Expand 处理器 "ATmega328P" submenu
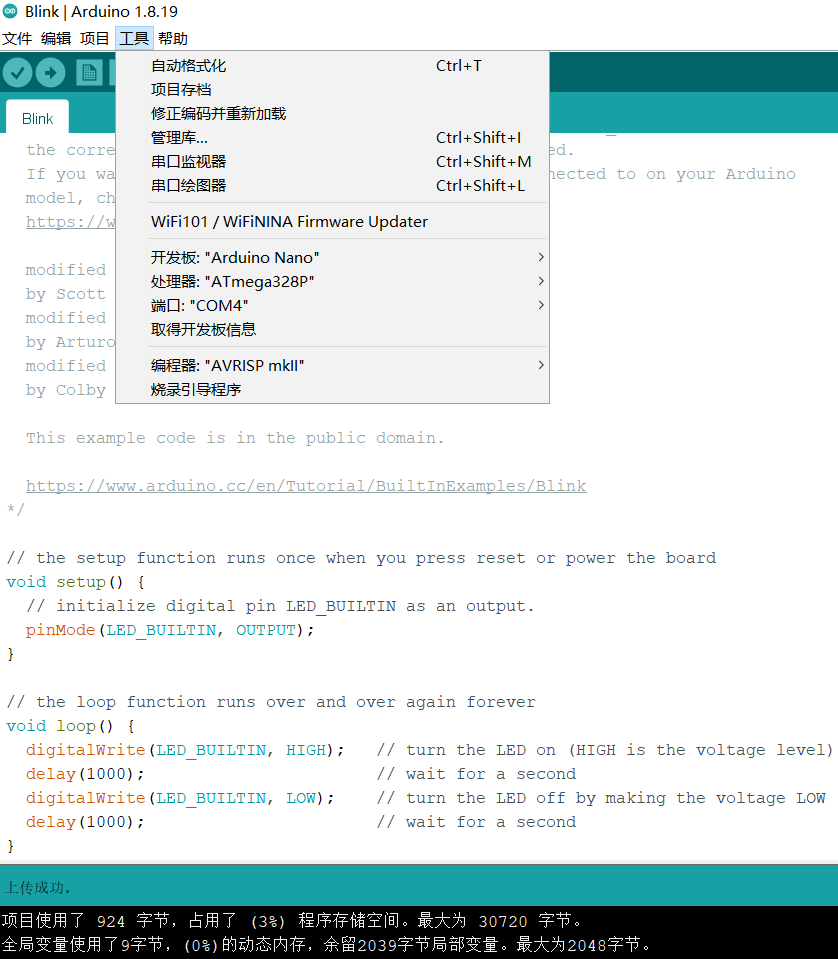 tap(333, 281)
